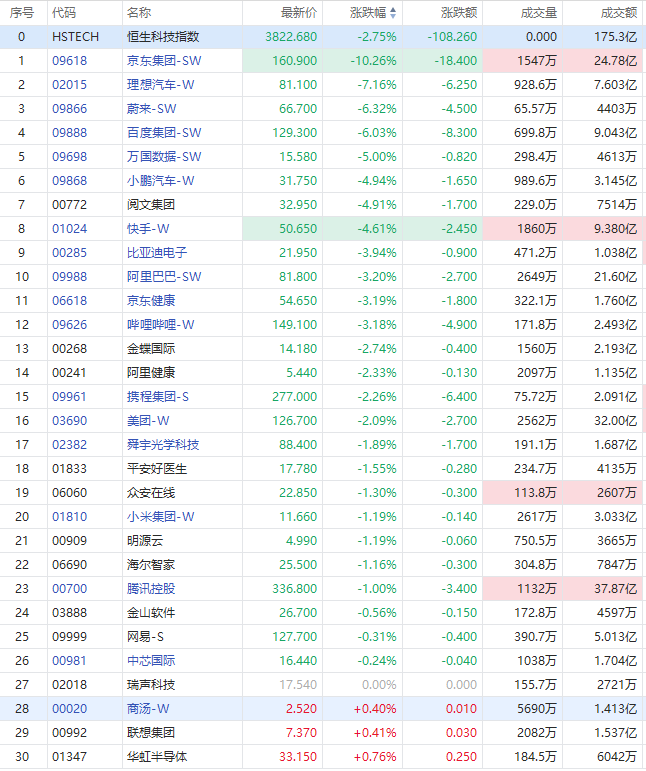Open 美团-W stock

pyautogui.click(x=148, y=421)
